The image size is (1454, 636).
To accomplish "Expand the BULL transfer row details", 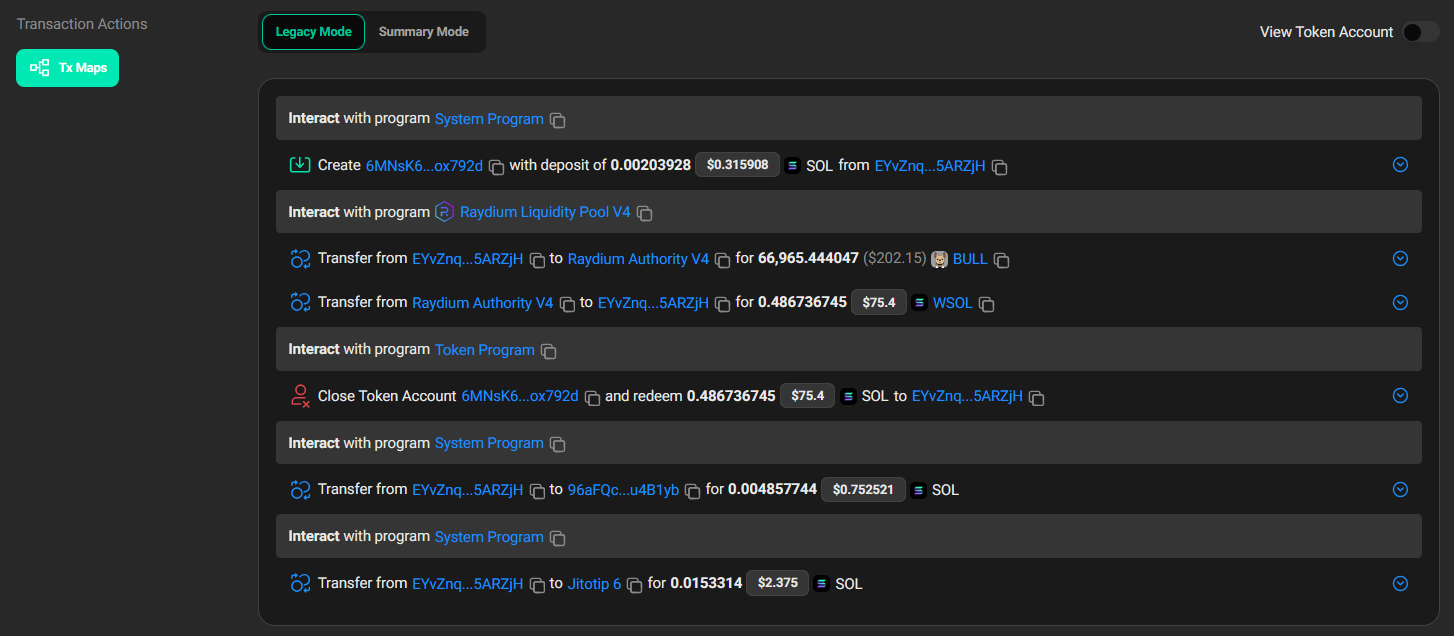I will (1400, 258).
